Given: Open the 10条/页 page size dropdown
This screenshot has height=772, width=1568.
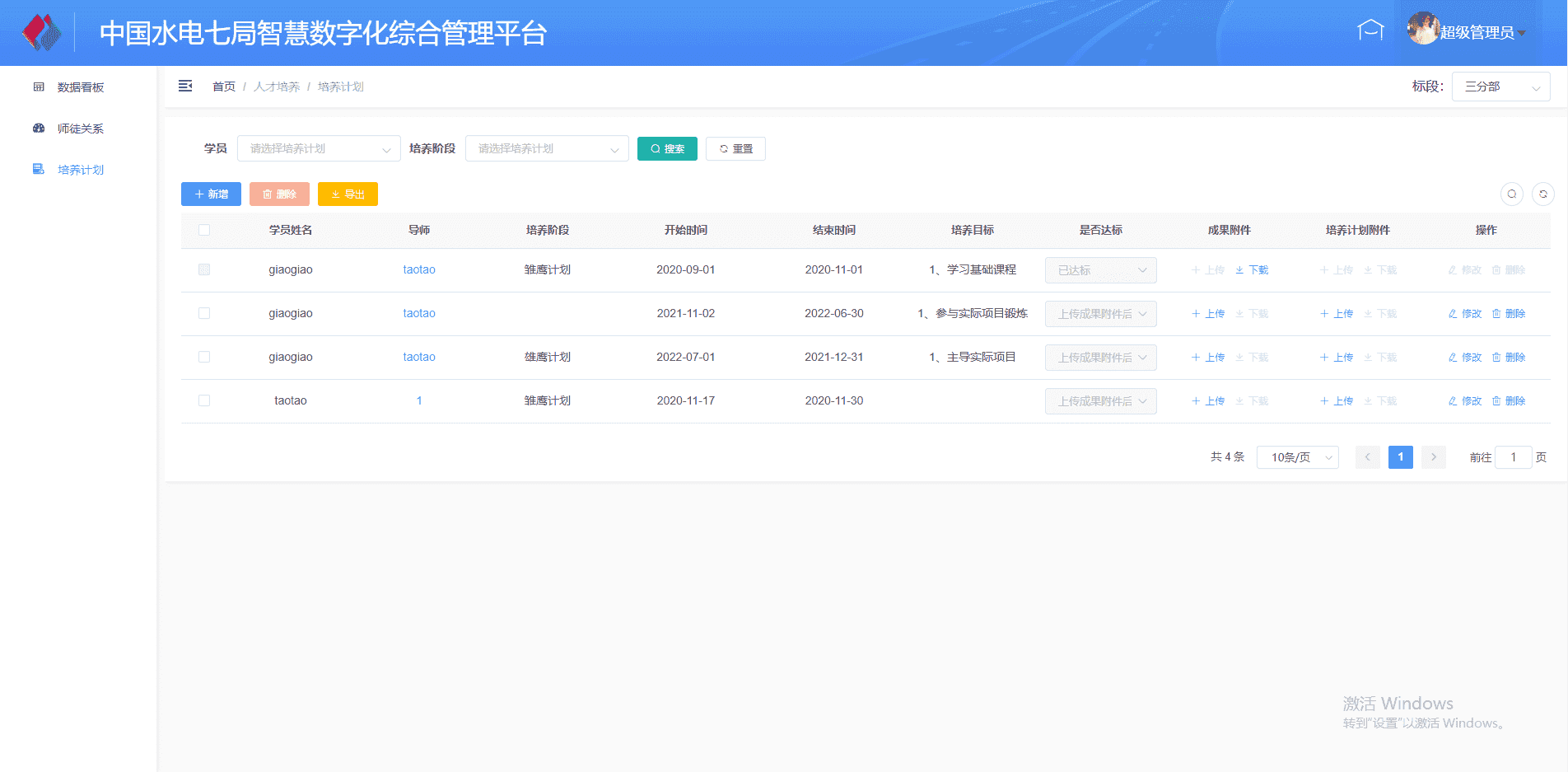Looking at the screenshot, I should (1297, 457).
